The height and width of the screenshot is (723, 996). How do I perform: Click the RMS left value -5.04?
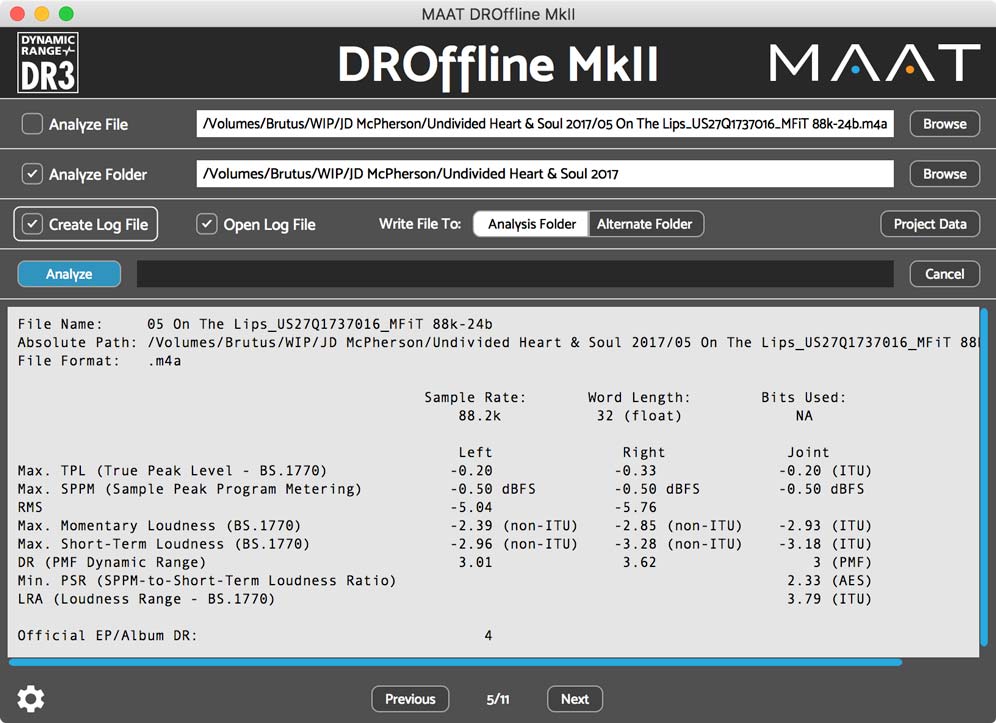tap(471, 508)
